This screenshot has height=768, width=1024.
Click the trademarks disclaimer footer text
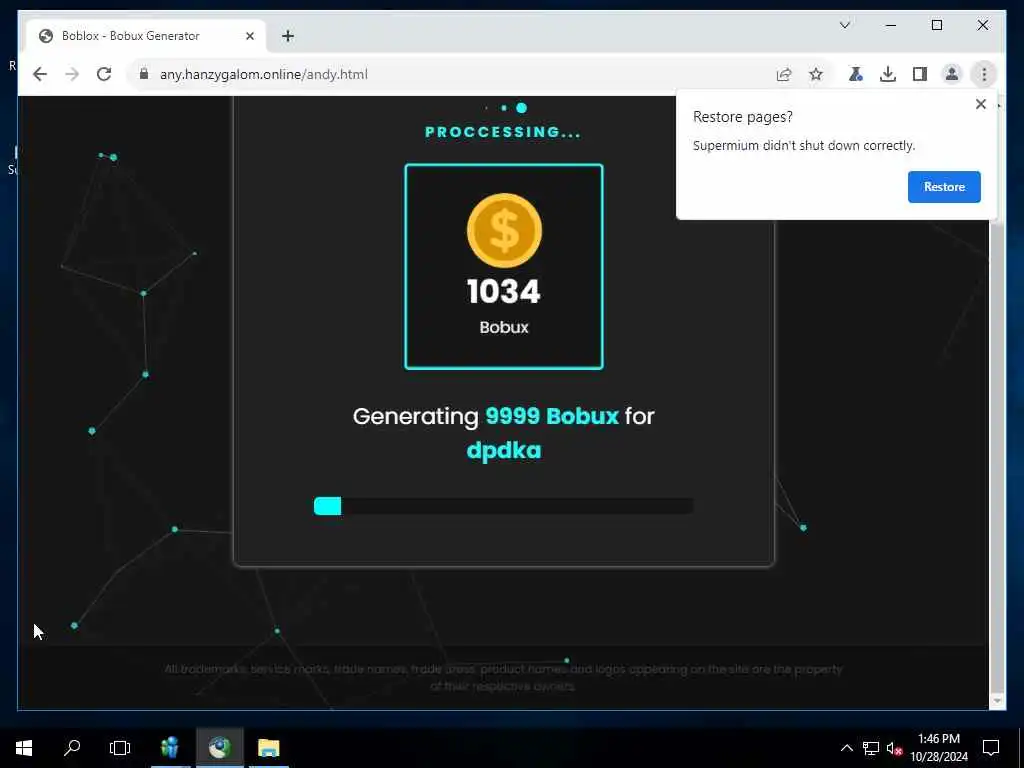(x=503, y=677)
